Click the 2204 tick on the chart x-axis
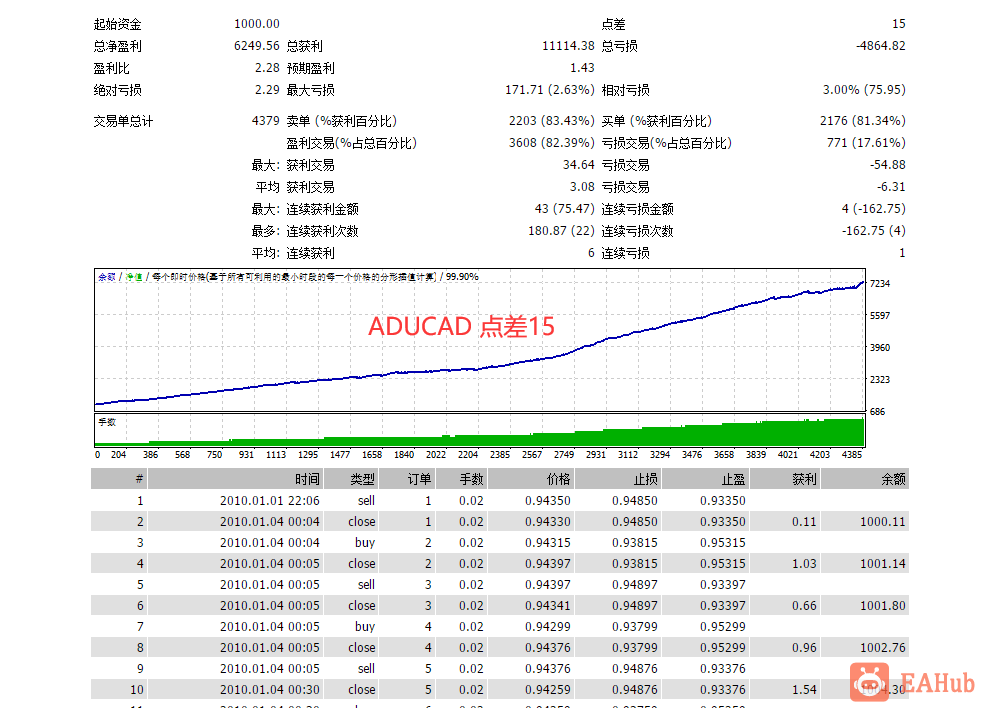989x708 pixels. [467, 455]
